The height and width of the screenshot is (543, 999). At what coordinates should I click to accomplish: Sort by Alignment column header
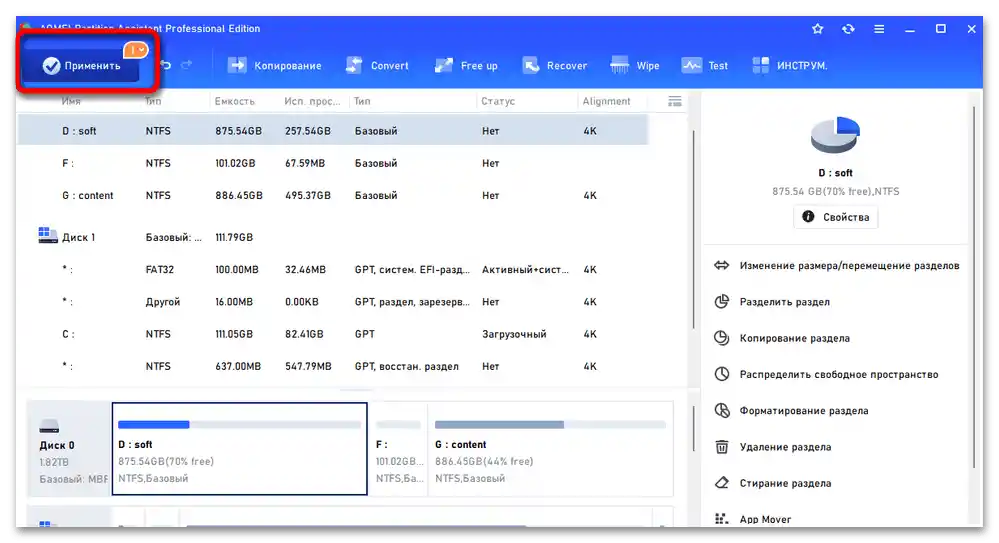tap(606, 101)
